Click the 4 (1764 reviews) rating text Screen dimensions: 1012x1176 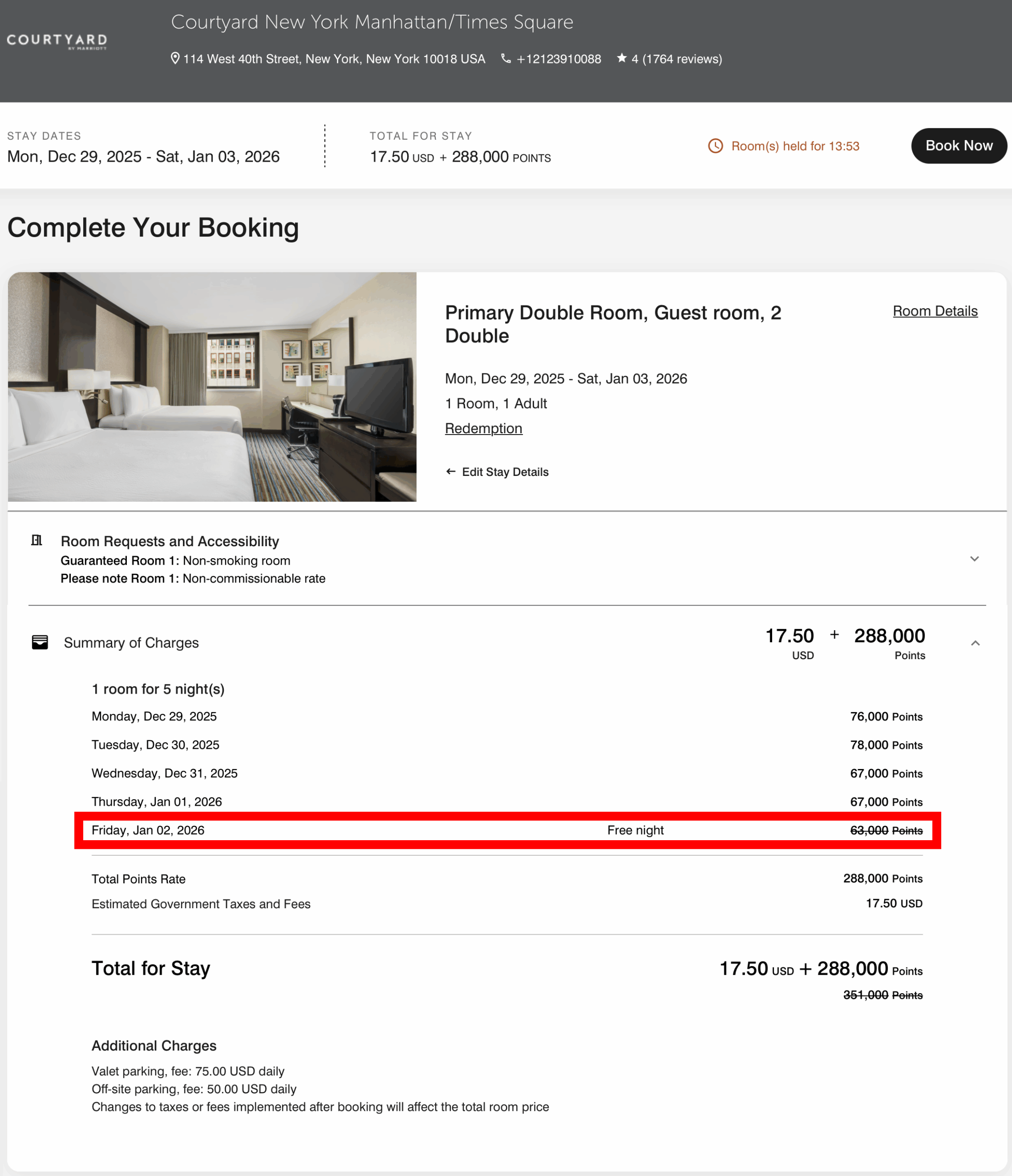(x=677, y=59)
